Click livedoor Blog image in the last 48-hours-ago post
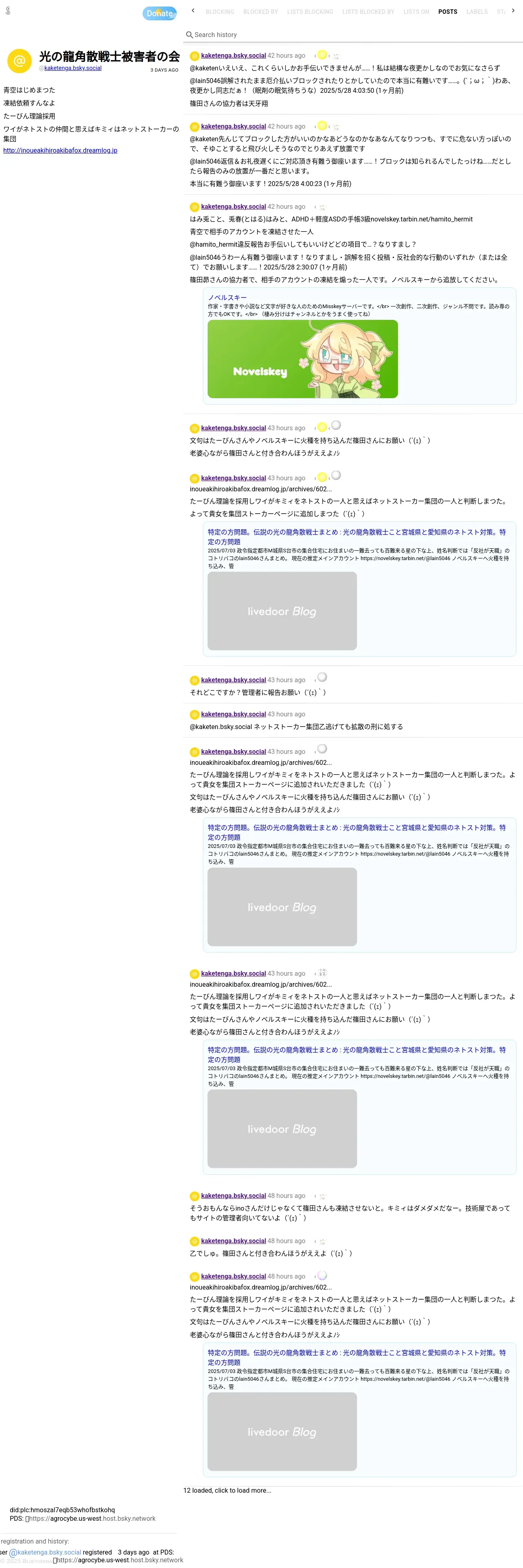This screenshot has width=523, height=1568. [282, 1432]
